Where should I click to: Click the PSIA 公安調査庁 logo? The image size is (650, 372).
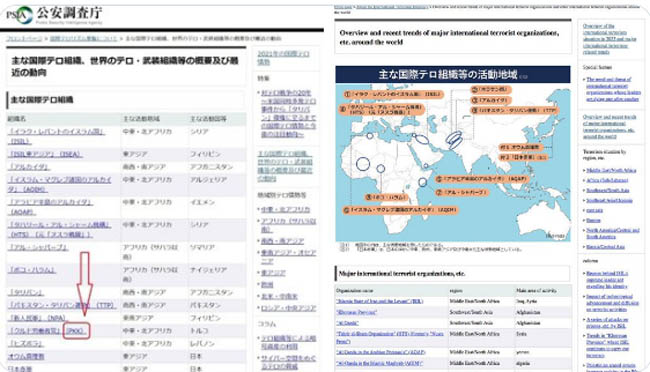(54, 15)
